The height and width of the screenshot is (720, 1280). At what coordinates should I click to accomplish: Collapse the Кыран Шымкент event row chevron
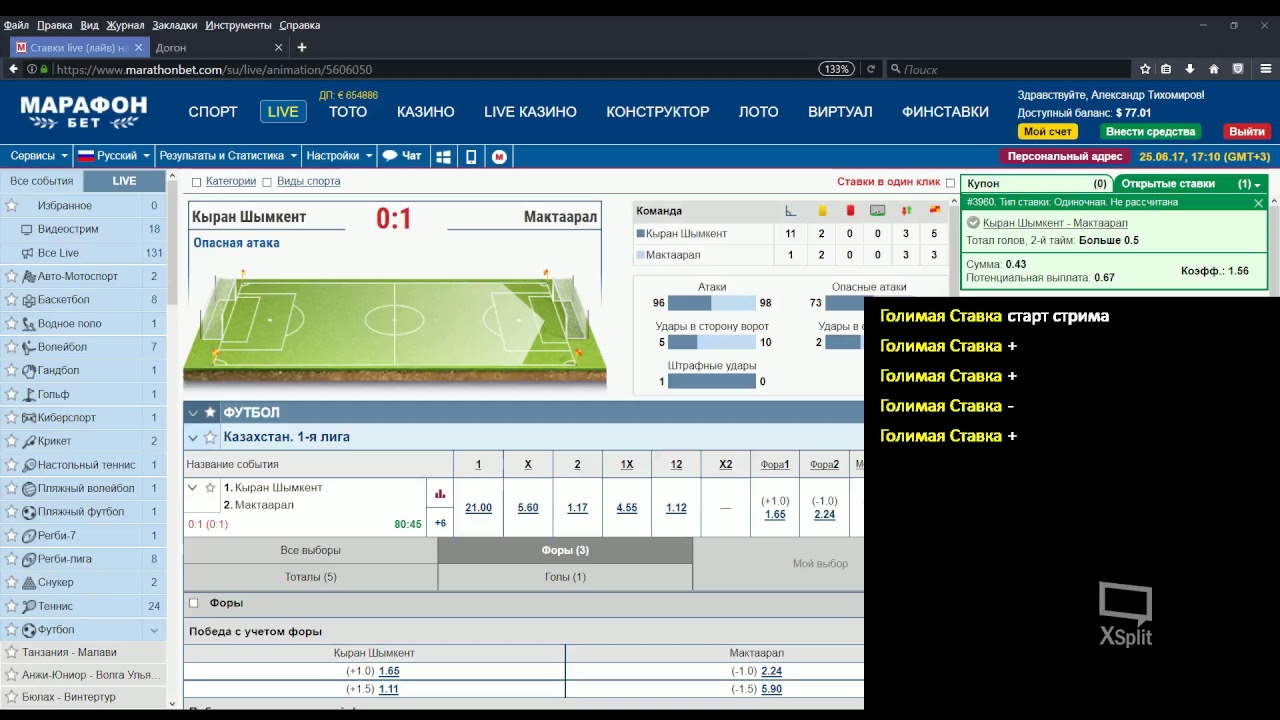(x=193, y=488)
